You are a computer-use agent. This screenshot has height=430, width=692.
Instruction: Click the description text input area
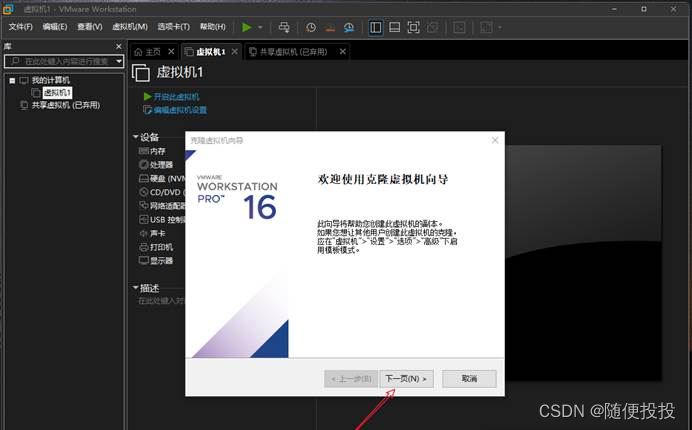pyautogui.click(x=162, y=301)
